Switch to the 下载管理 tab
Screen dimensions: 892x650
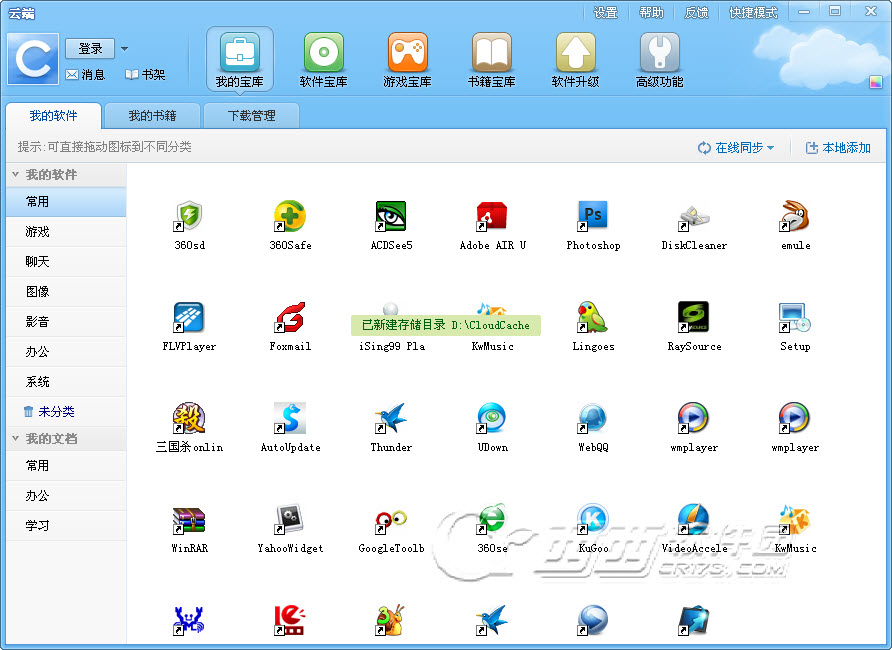(x=251, y=116)
